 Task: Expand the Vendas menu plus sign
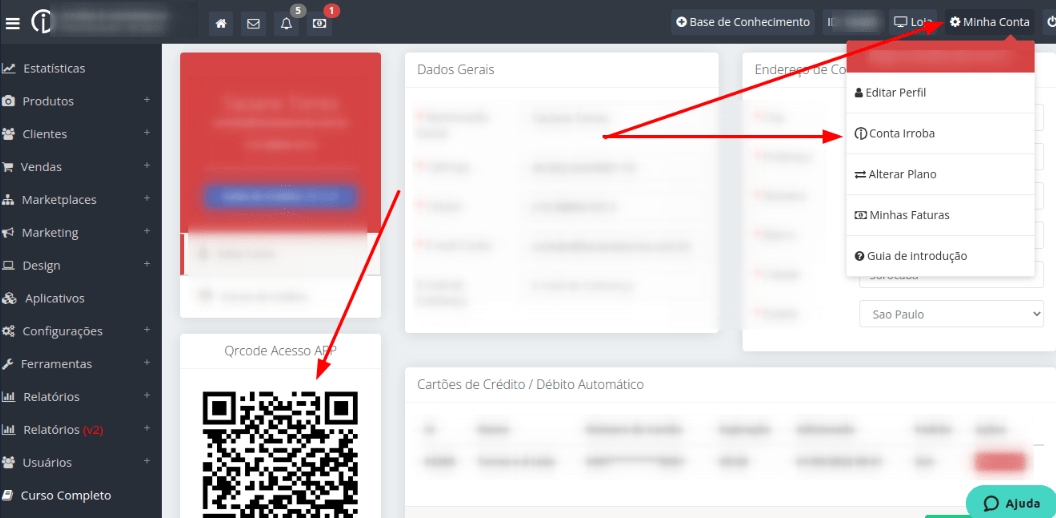147,166
